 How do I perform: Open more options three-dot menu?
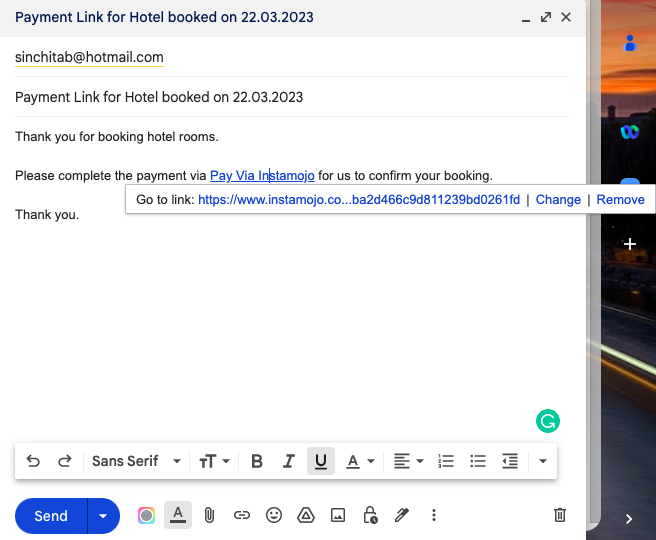(x=434, y=516)
